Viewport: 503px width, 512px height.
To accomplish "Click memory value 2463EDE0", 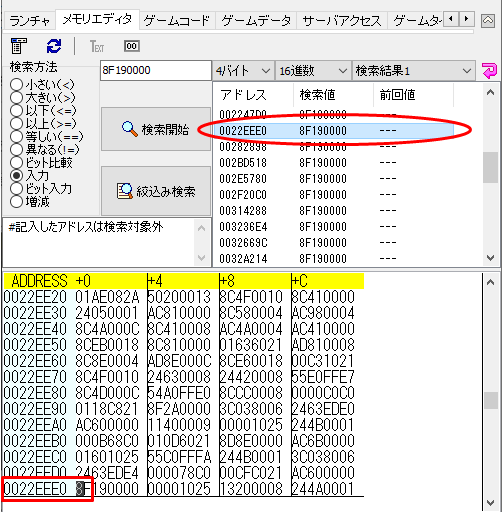I will coord(323,409).
